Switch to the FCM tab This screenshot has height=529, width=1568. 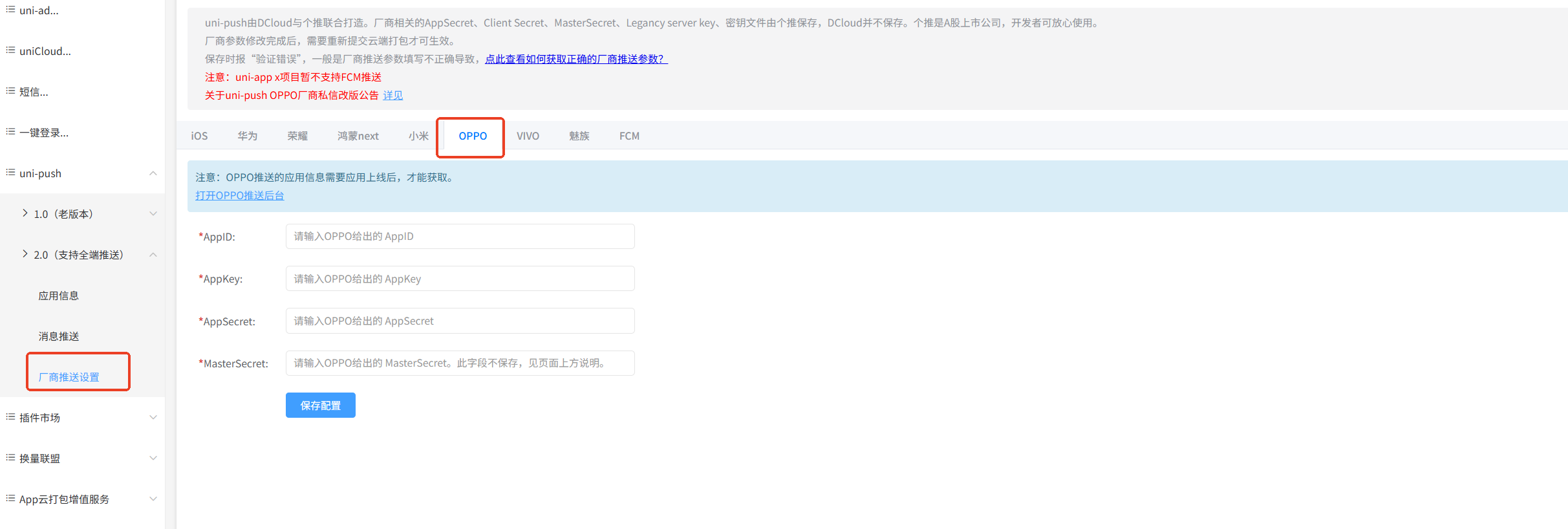tap(629, 136)
